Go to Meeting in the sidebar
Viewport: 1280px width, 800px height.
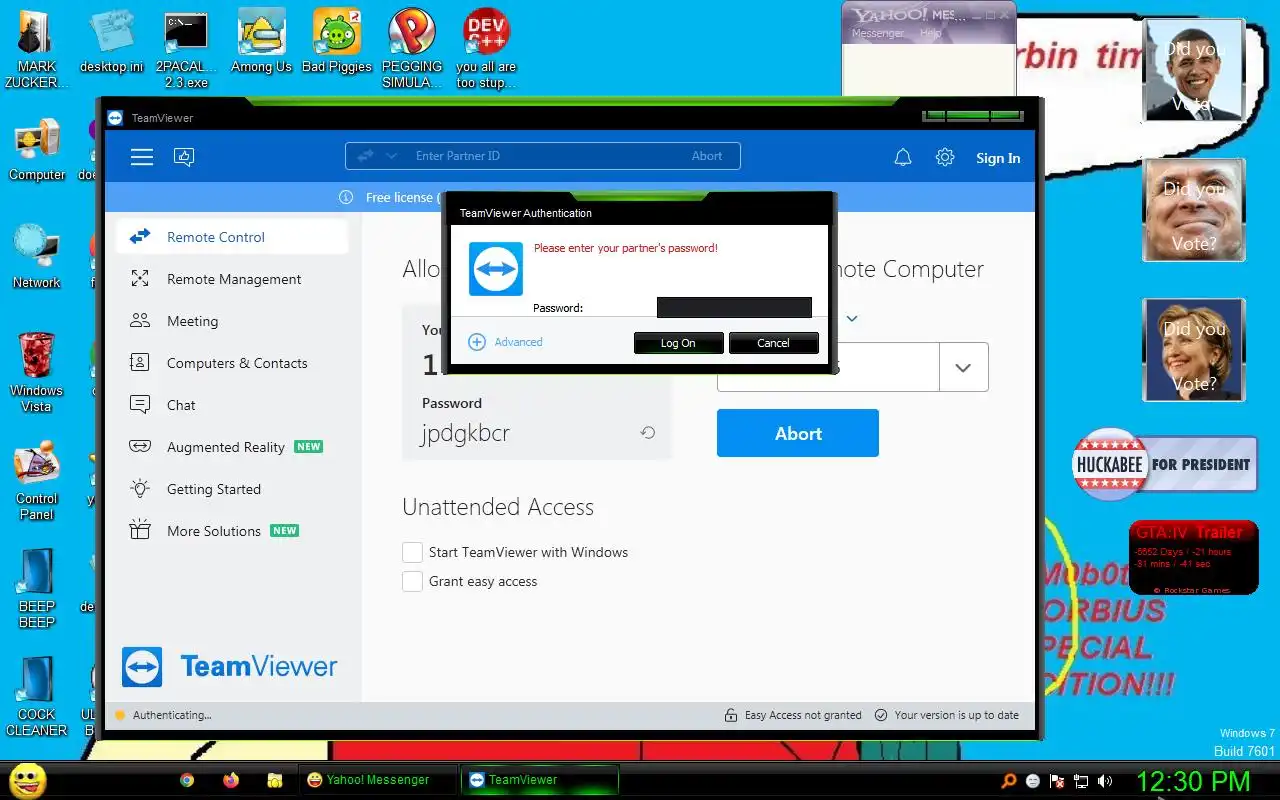(x=232, y=321)
